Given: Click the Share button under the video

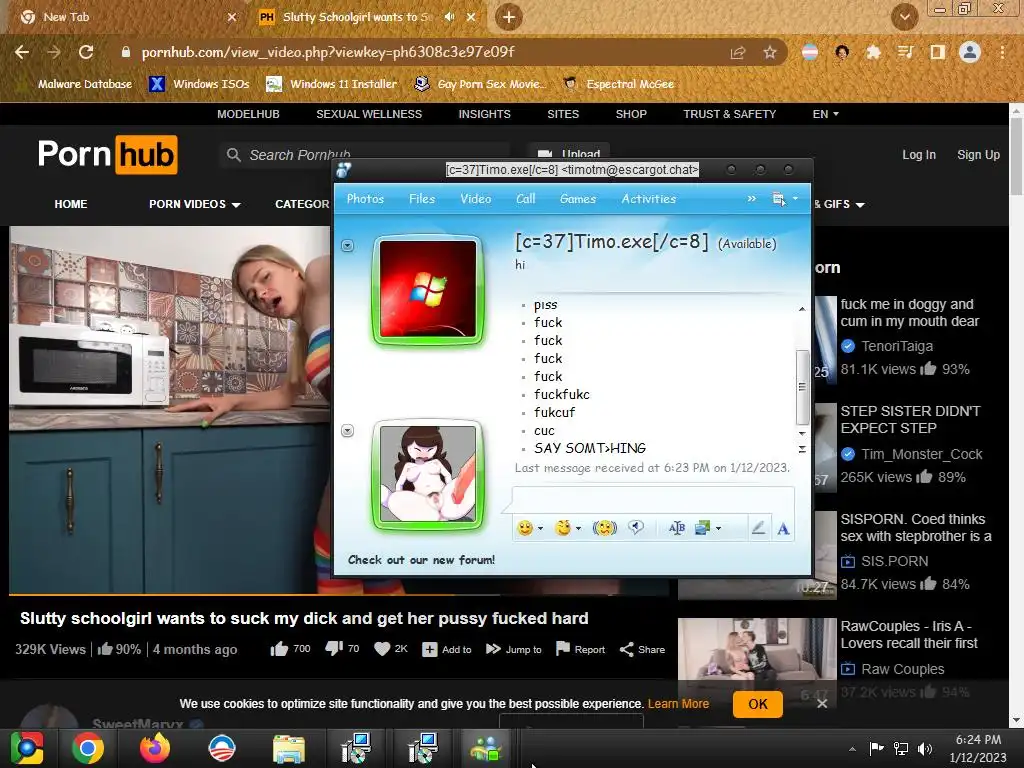Looking at the screenshot, I should (x=642, y=649).
